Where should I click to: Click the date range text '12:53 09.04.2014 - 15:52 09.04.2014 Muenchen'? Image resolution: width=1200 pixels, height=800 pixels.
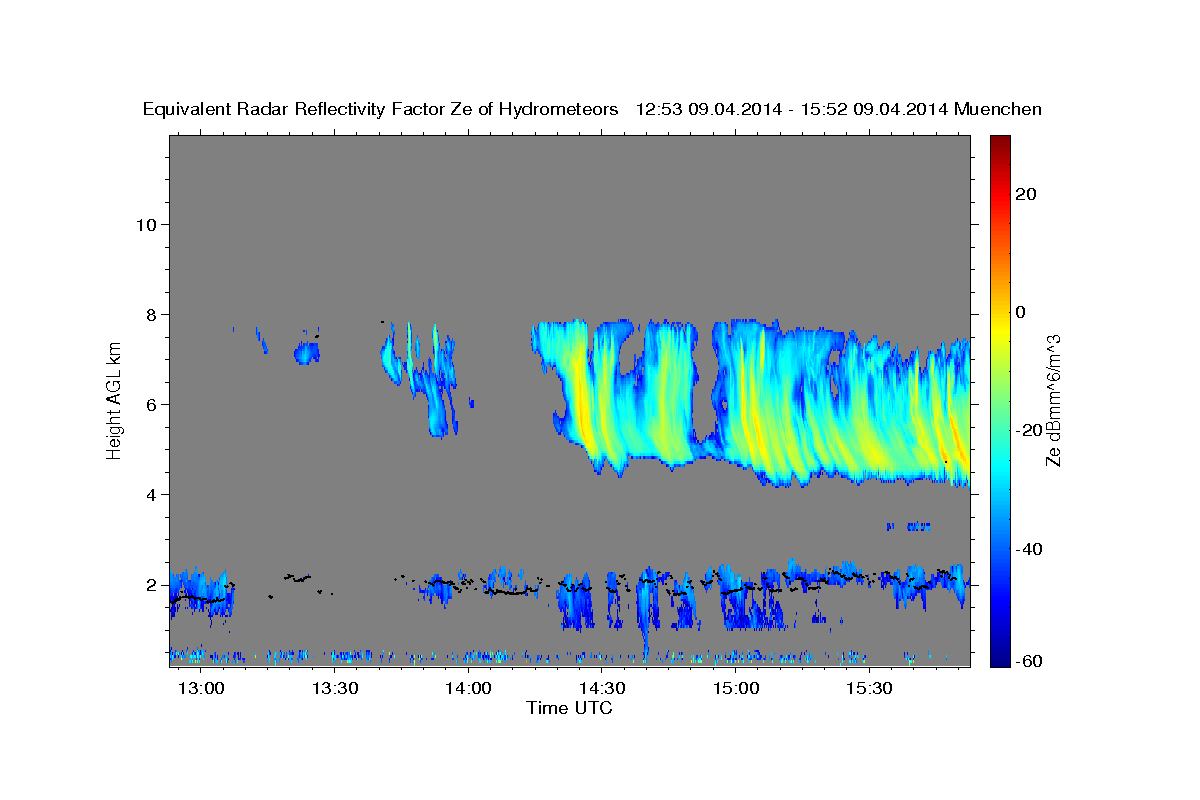(x=839, y=109)
